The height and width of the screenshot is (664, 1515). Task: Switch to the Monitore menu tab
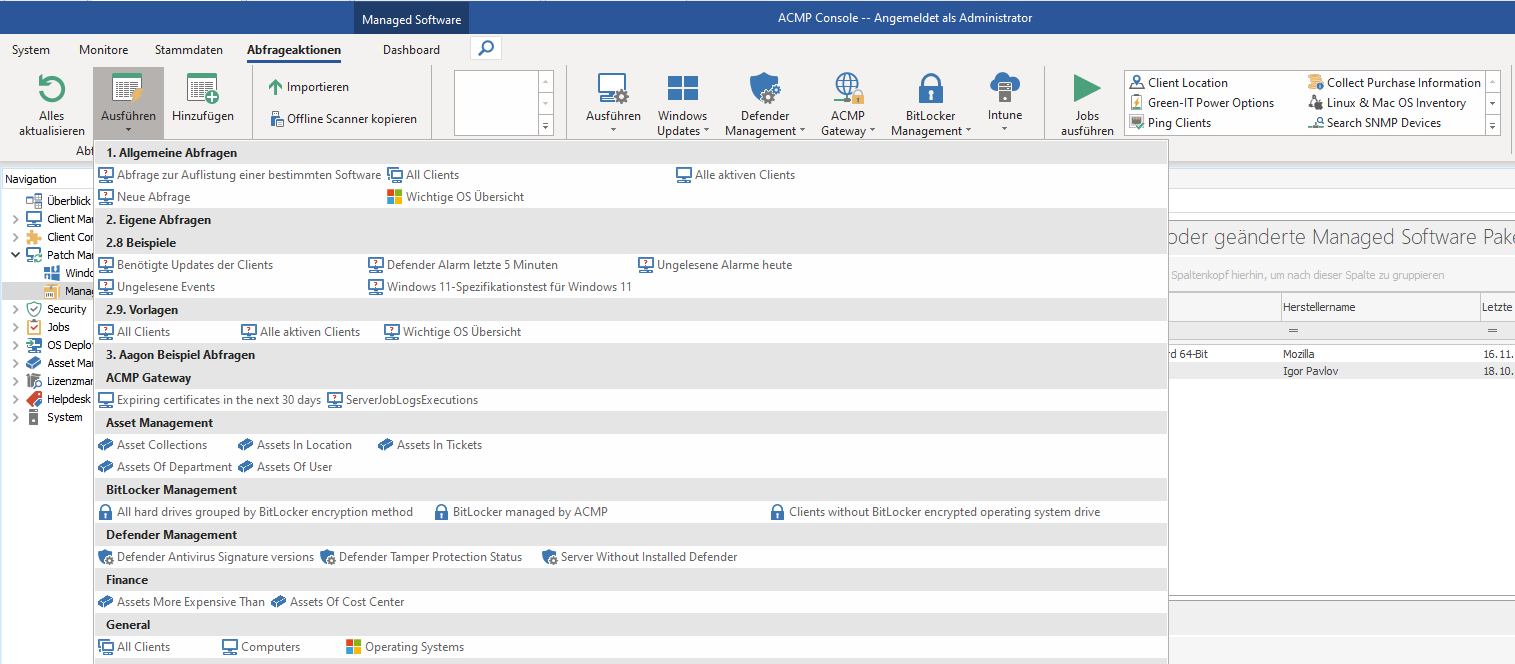(x=102, y=50)
